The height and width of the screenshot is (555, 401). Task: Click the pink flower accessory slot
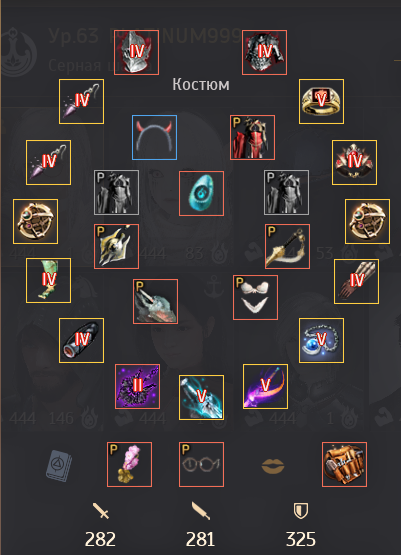[x=130, y=464]
